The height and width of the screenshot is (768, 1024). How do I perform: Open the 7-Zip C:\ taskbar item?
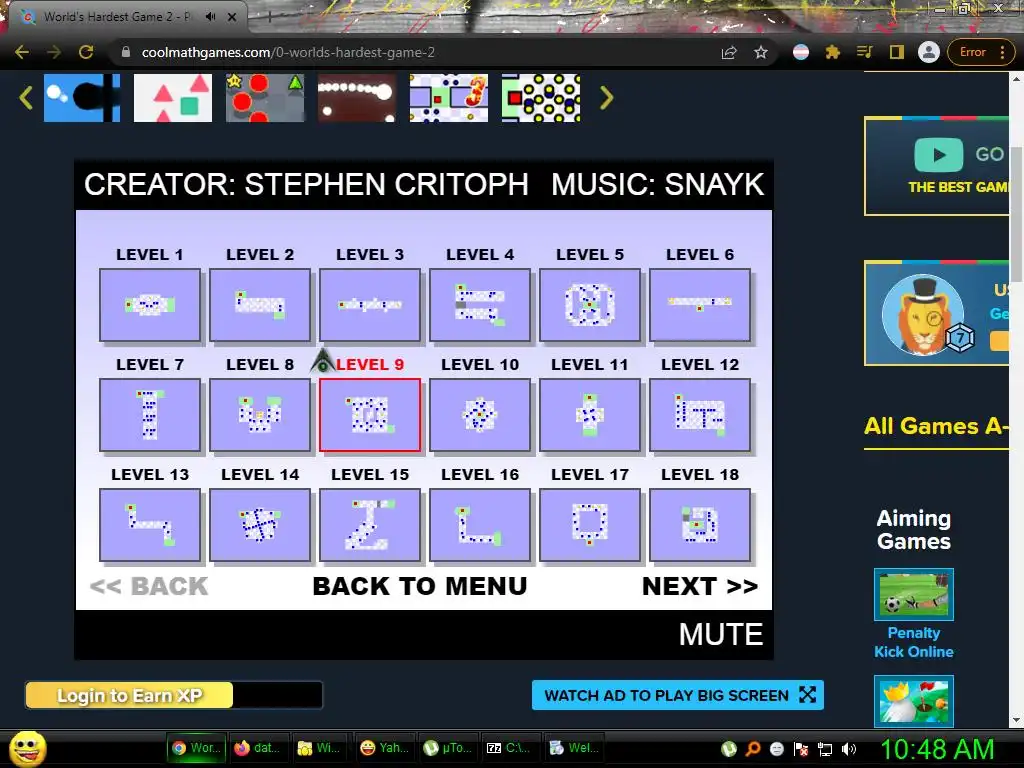click(509, 748)
